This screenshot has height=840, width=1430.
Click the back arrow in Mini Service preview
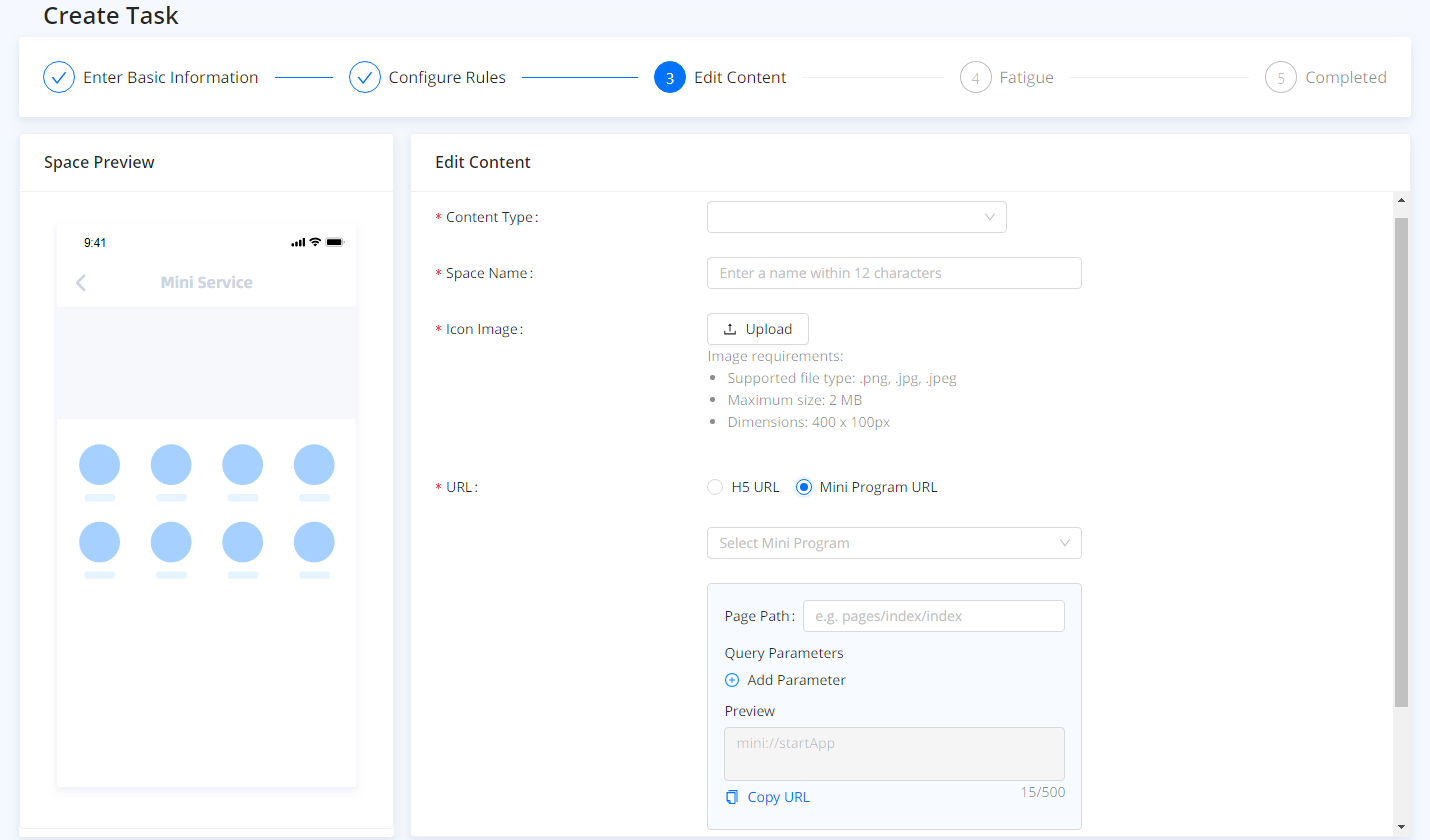[81, 283]
